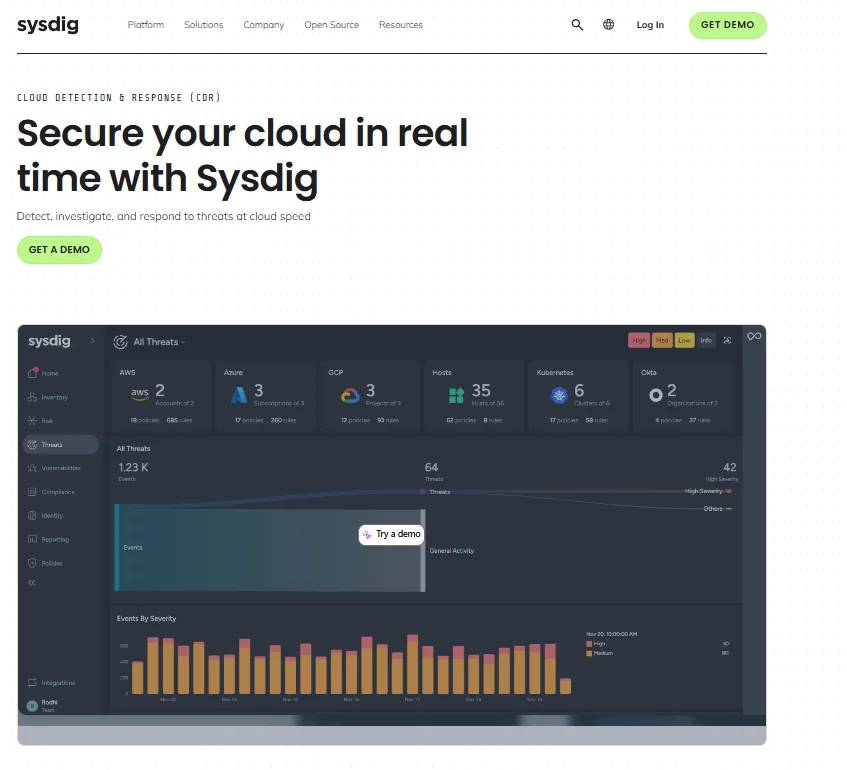Click the capture icon next to Info
847x770 pixels.
click(728, 340)
